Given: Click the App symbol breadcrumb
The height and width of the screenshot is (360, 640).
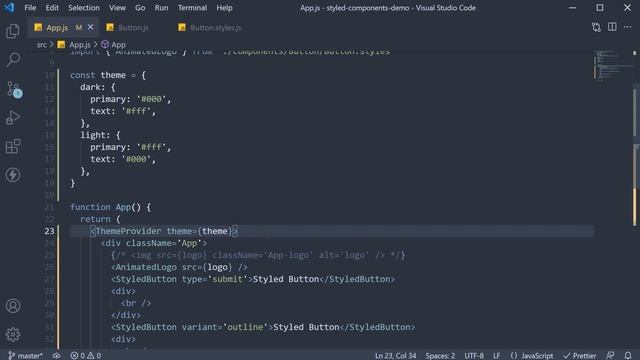Looking at the screenshot, I should (113, 44).
